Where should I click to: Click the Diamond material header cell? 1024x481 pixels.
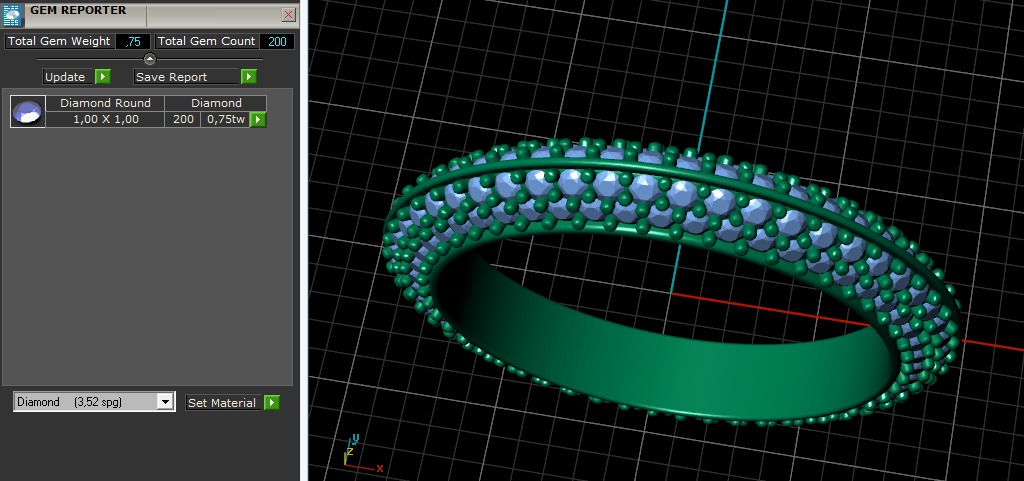pos(216,103)
